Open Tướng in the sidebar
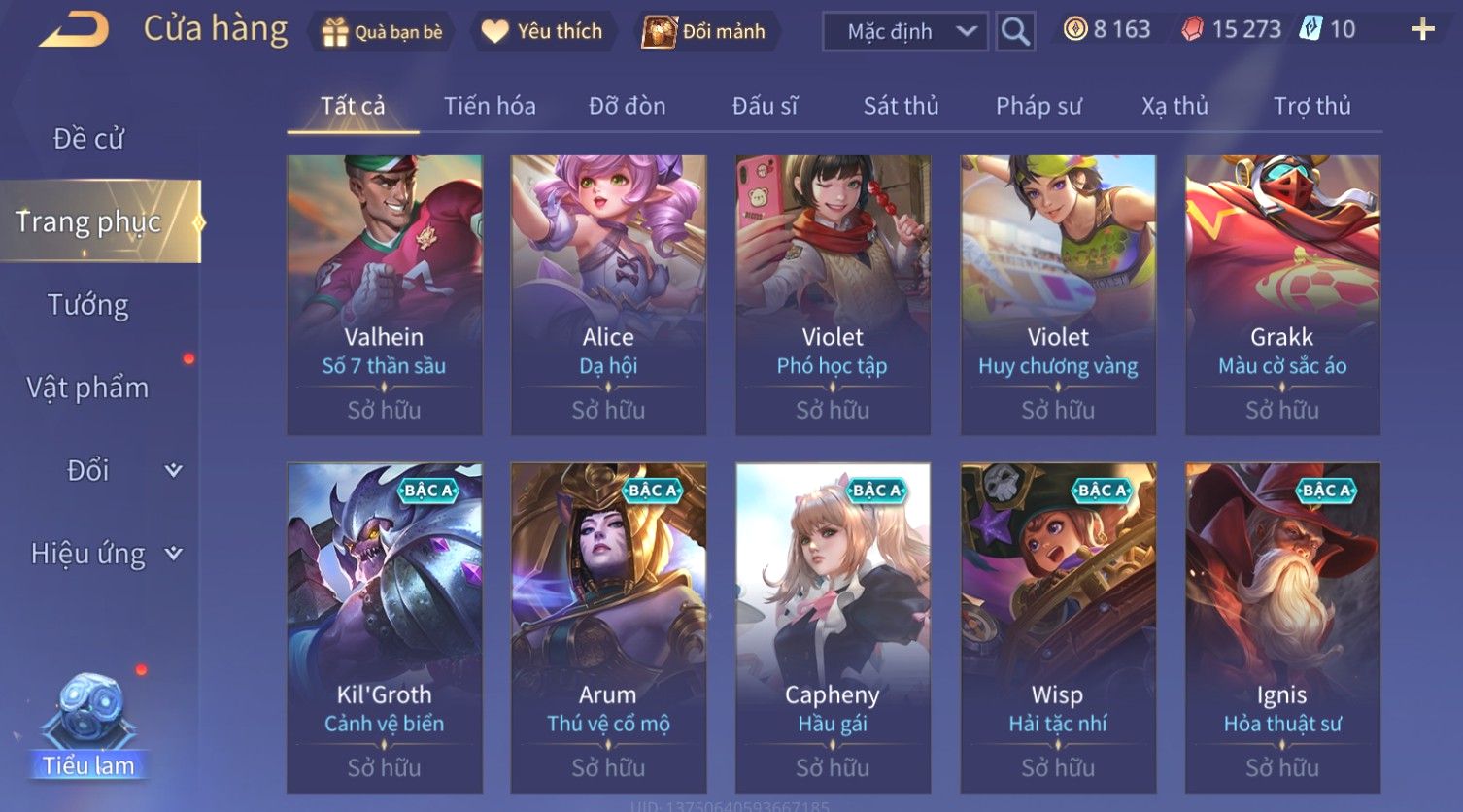This screenshot has width=1463, height=812. point(87,305)
